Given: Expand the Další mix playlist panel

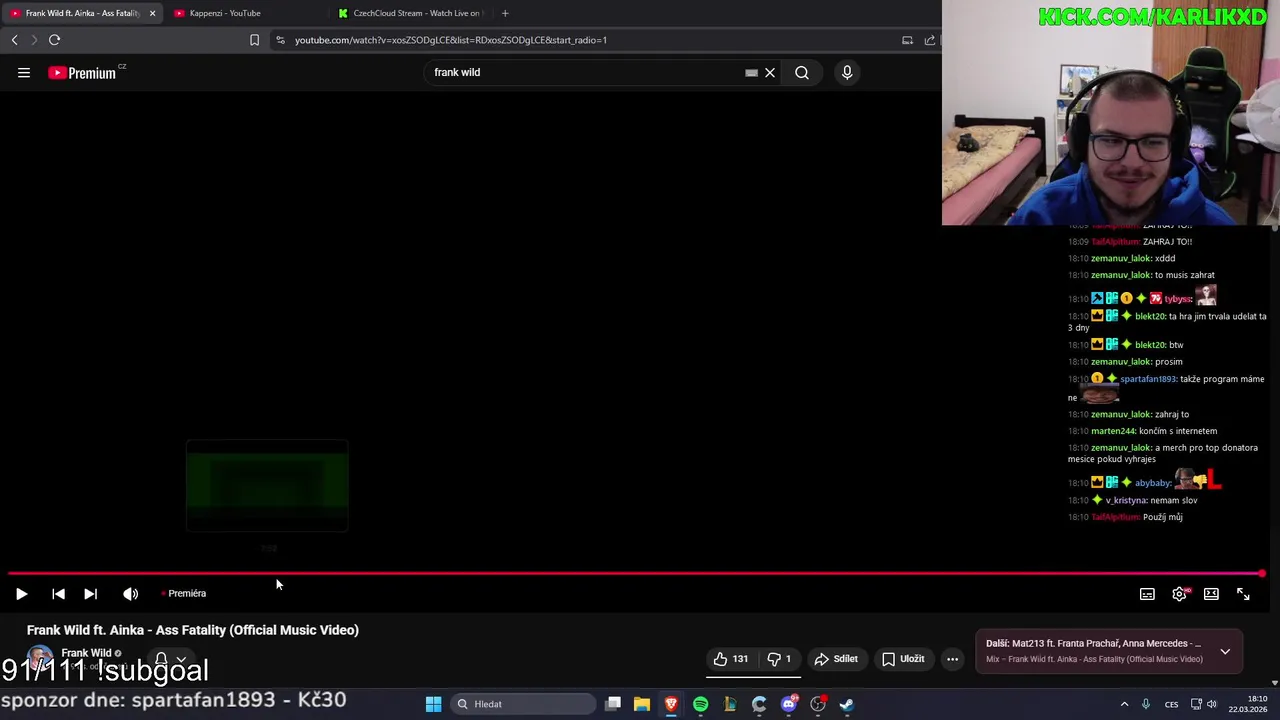Looking at the screenshot, I should pyautogui.click(x=1225, y=651).
